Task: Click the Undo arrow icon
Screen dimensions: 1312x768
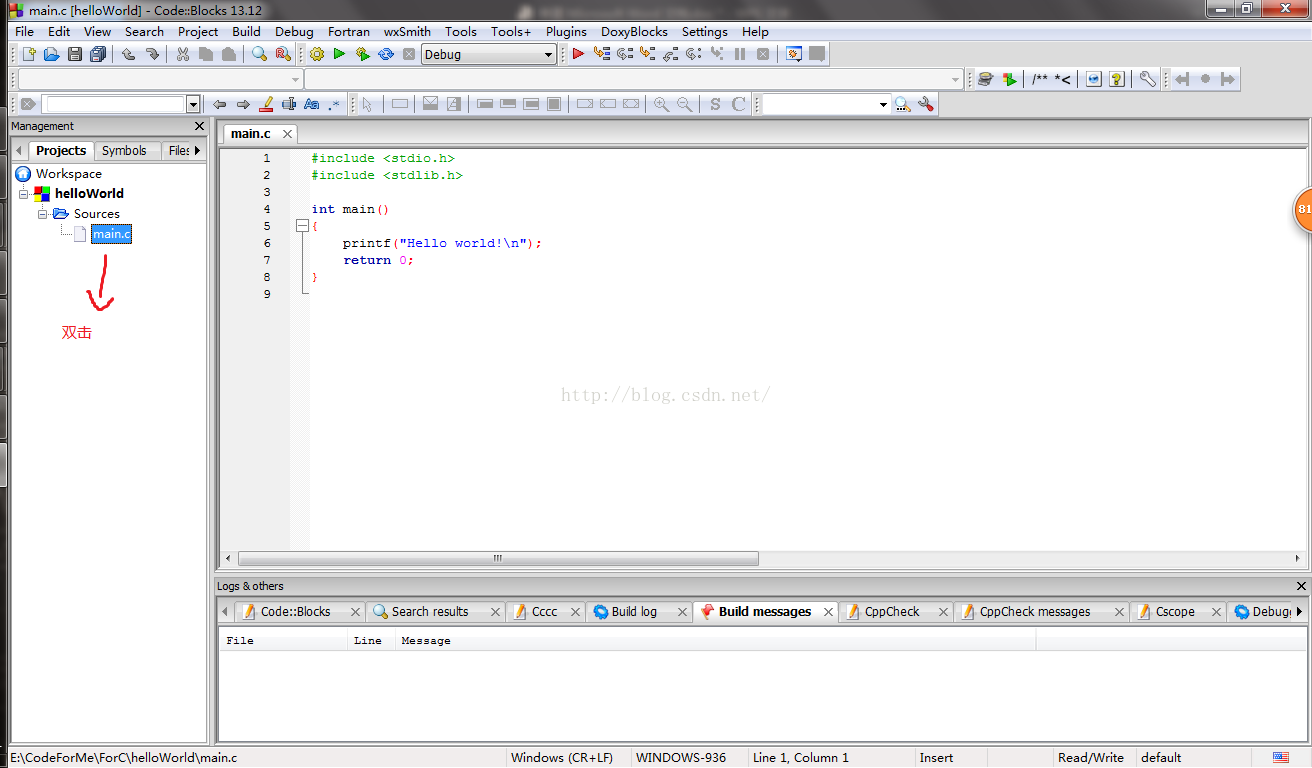Action: (129, 54)
